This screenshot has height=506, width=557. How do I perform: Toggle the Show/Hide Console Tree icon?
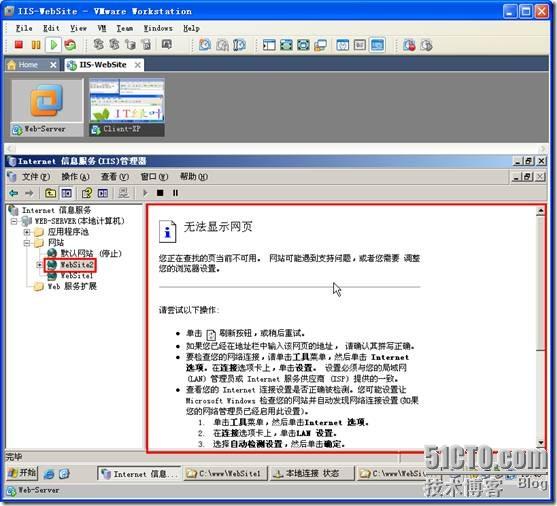tap(66, 193)
